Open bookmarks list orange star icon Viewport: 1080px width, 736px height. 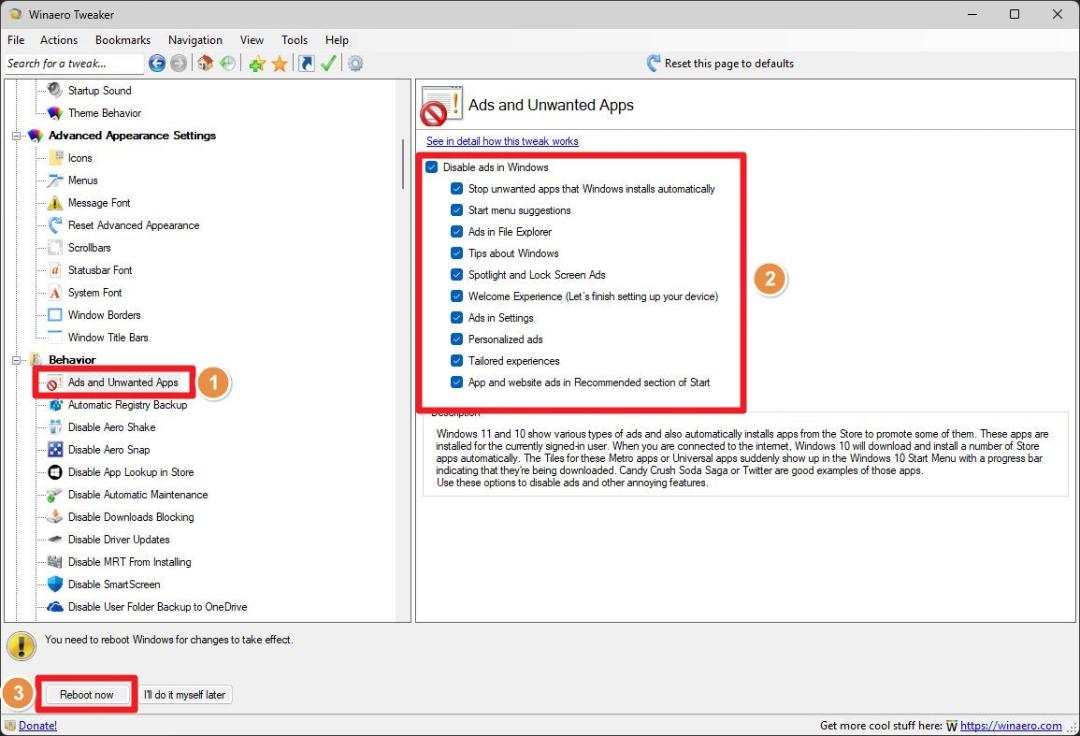[280, 64]
